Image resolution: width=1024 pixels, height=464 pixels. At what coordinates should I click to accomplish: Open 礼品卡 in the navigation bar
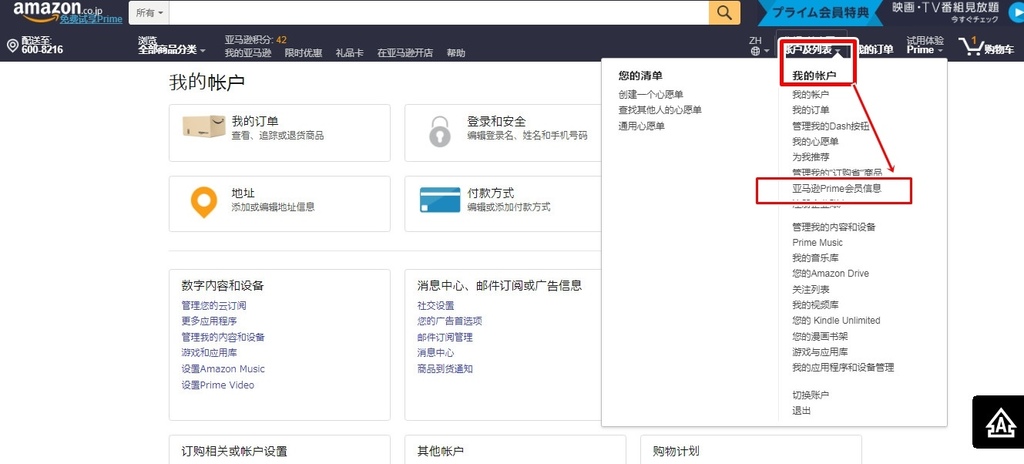(x=349, y=52)
